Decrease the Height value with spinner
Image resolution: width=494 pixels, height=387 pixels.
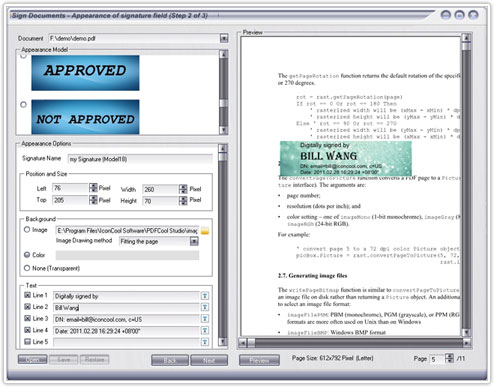183,203
